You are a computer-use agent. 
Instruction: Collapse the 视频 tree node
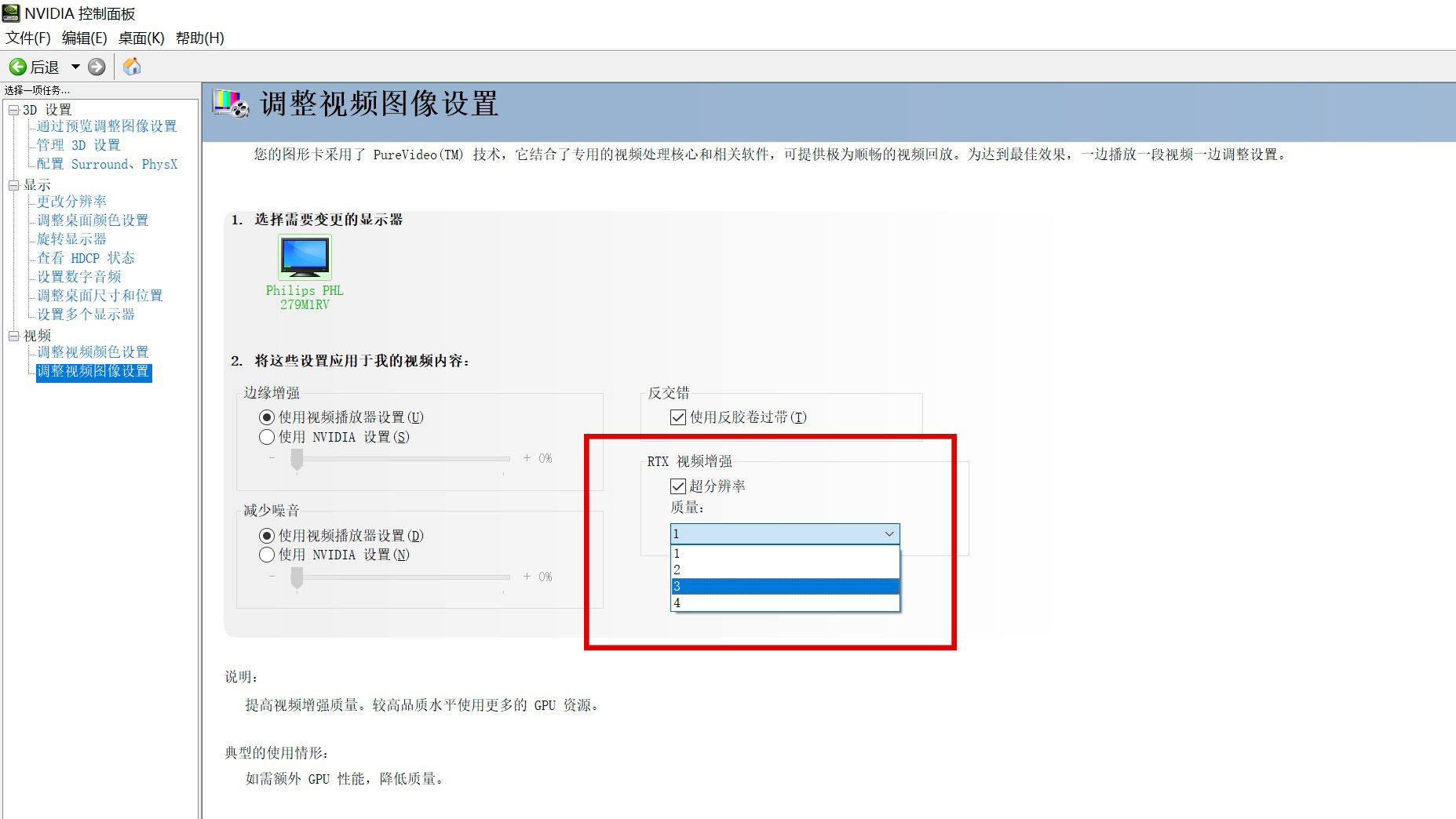pos(13,336)
